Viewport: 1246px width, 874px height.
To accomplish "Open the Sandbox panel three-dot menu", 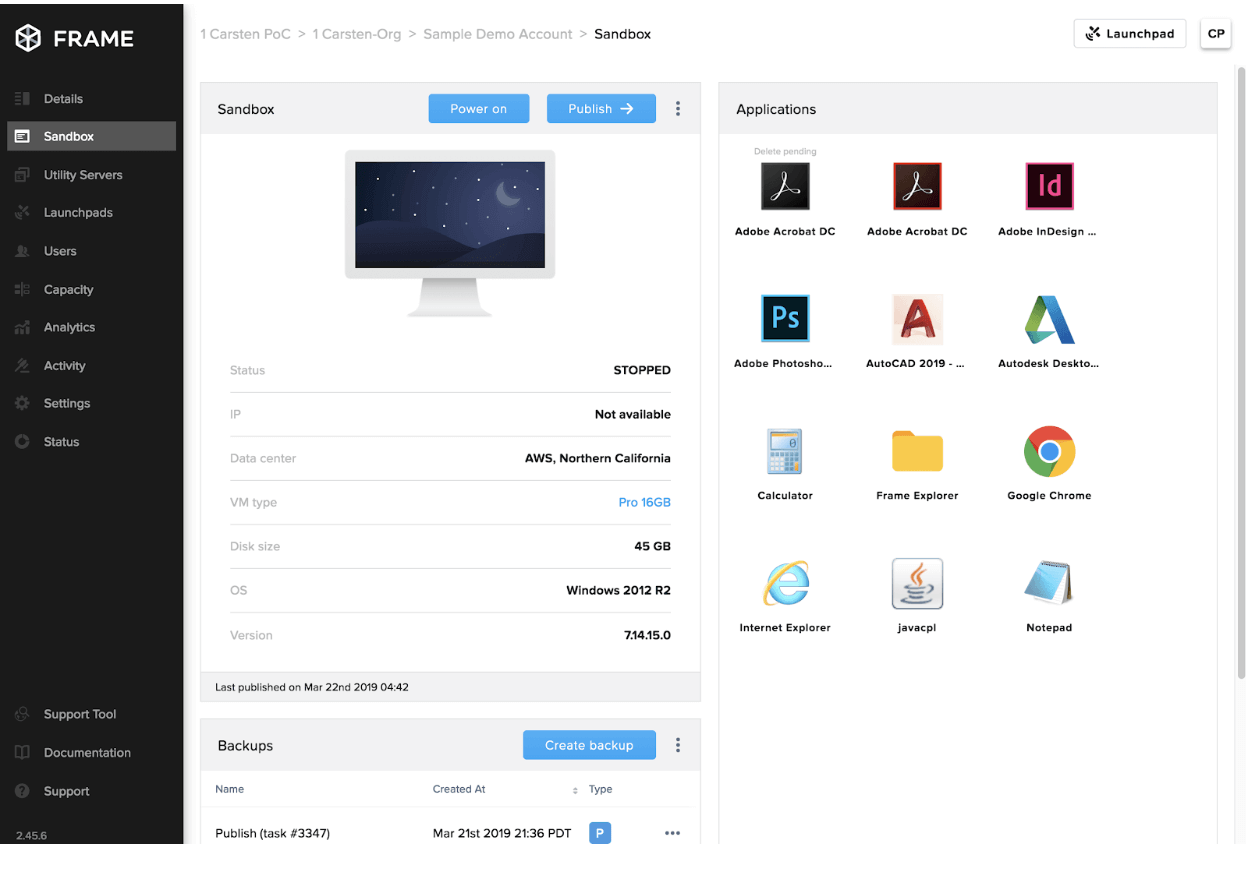I will coord(678,109).
